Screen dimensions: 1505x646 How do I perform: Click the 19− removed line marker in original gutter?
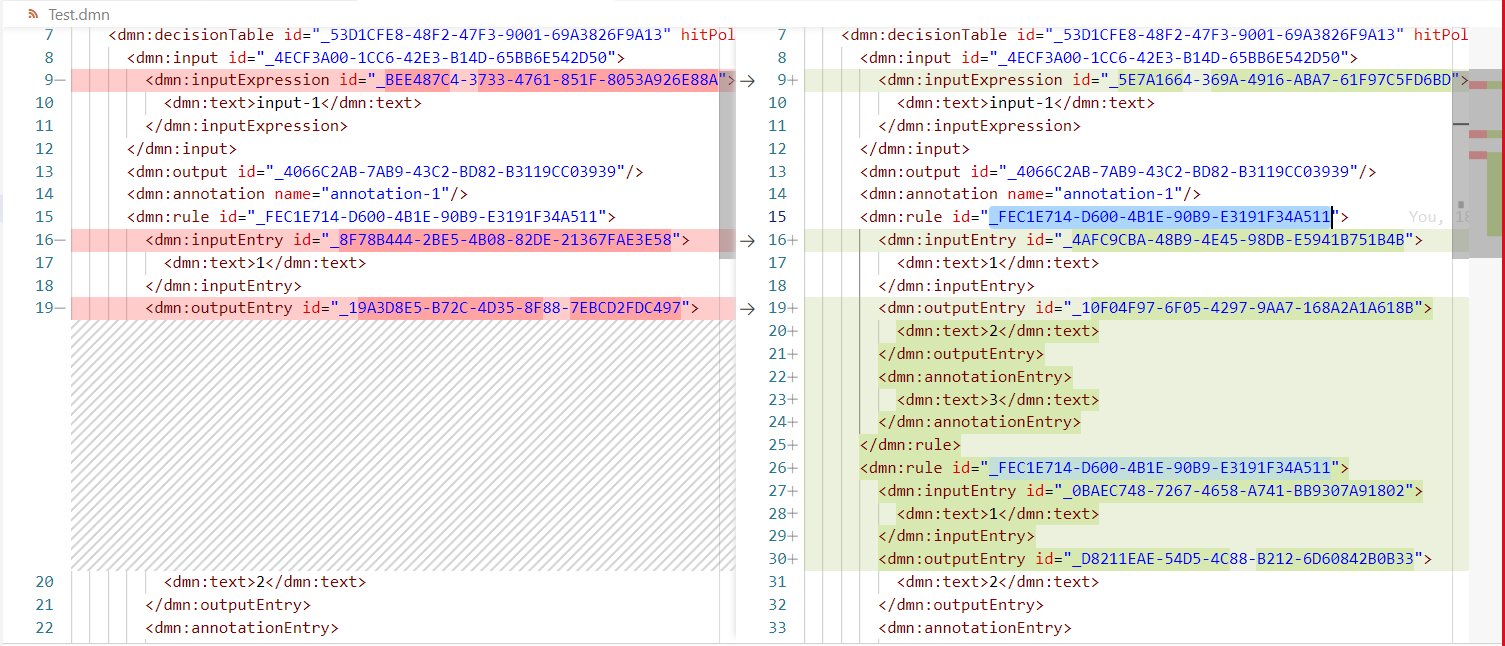[50, 308]
